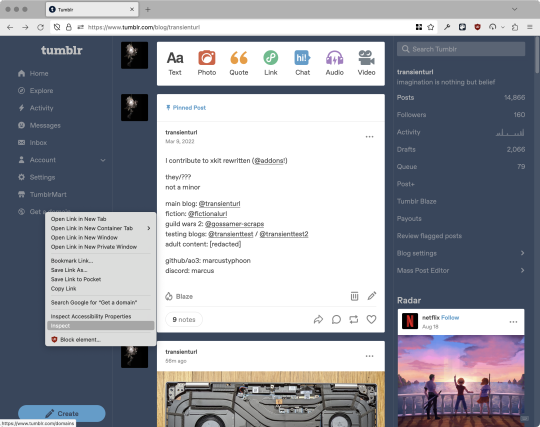Open Followers in right sidebar
Screen dimensions: 540x427
pos(461,115)
